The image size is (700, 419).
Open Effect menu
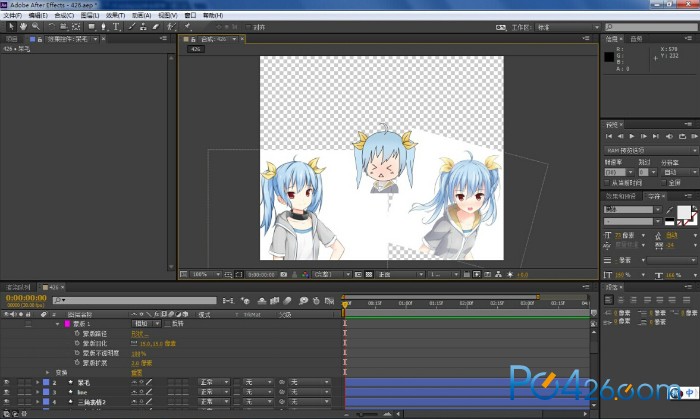point(115,15)
